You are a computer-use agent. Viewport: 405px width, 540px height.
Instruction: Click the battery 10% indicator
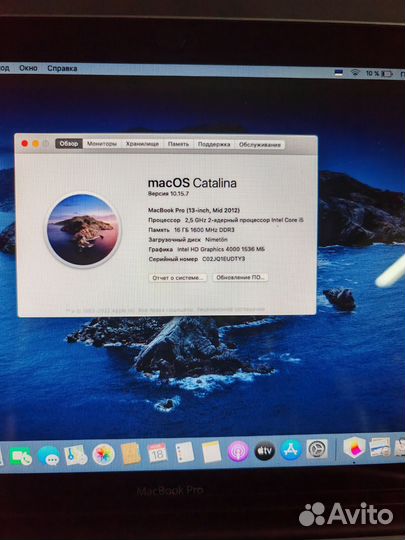point(379,73)
